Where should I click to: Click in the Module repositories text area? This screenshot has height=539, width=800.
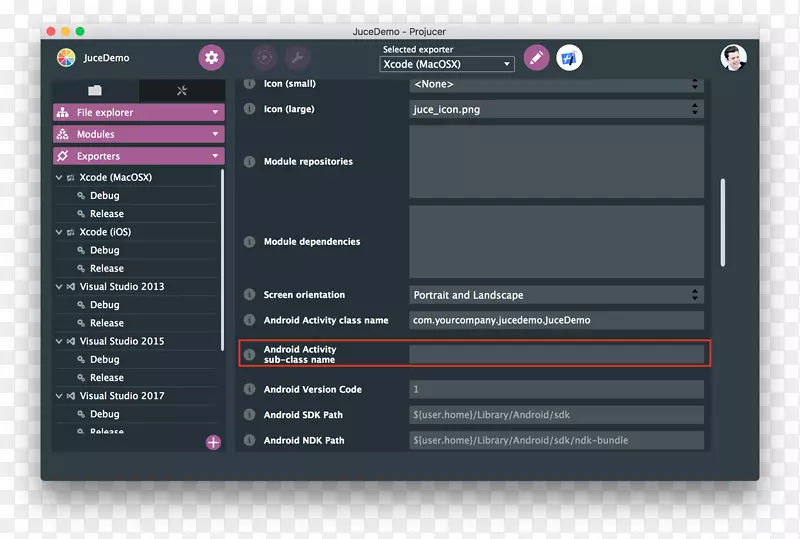[x=556, y=162]
